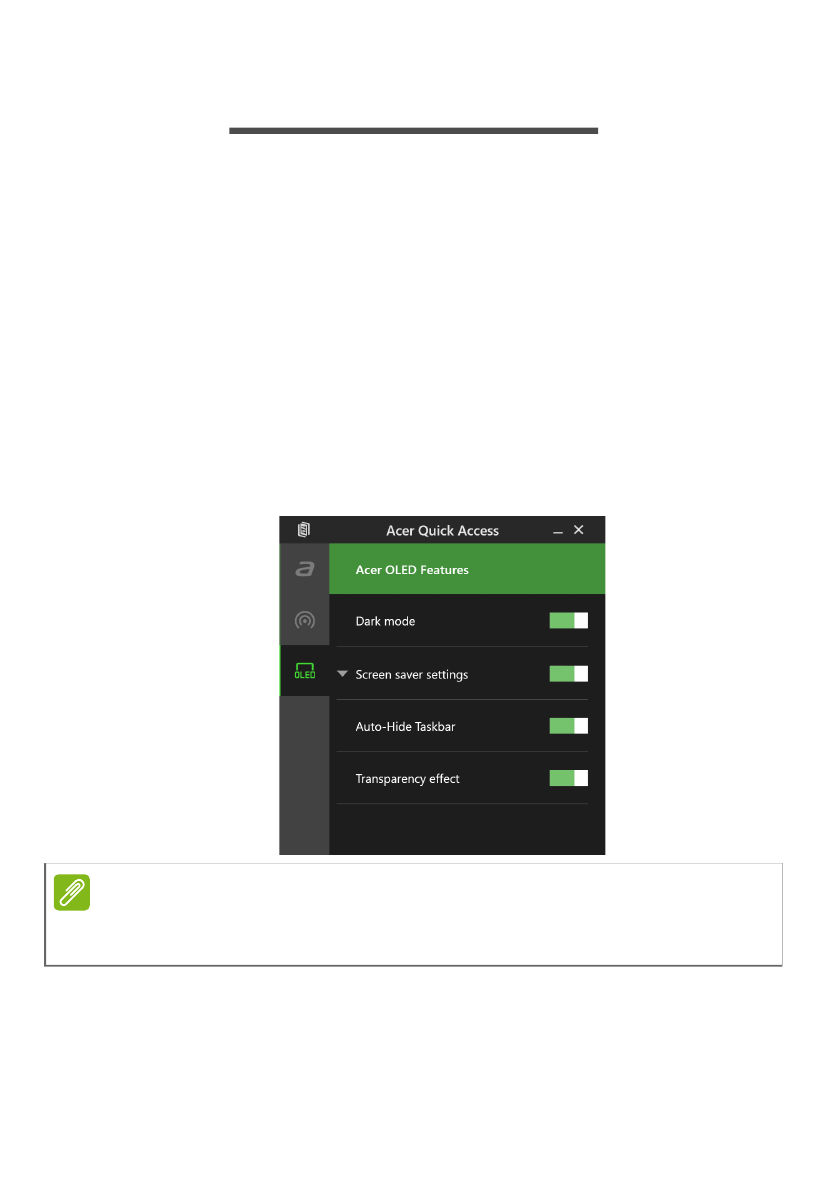Click the Screen saver settings label
This screenshot has height=1191, width=839.
pyautogui.click(x=412, y=674)
